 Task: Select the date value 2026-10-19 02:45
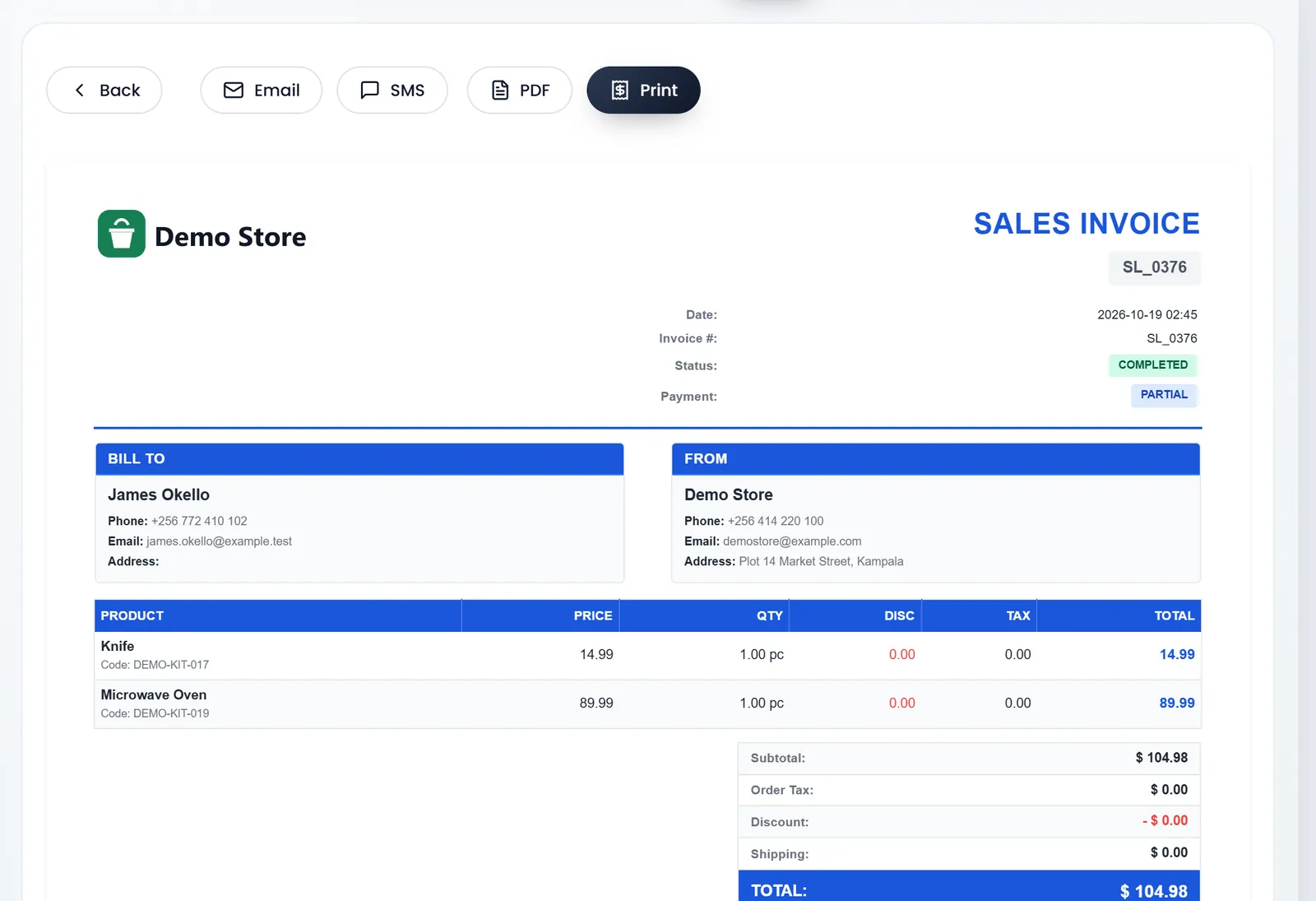(x=1147, y=314)
